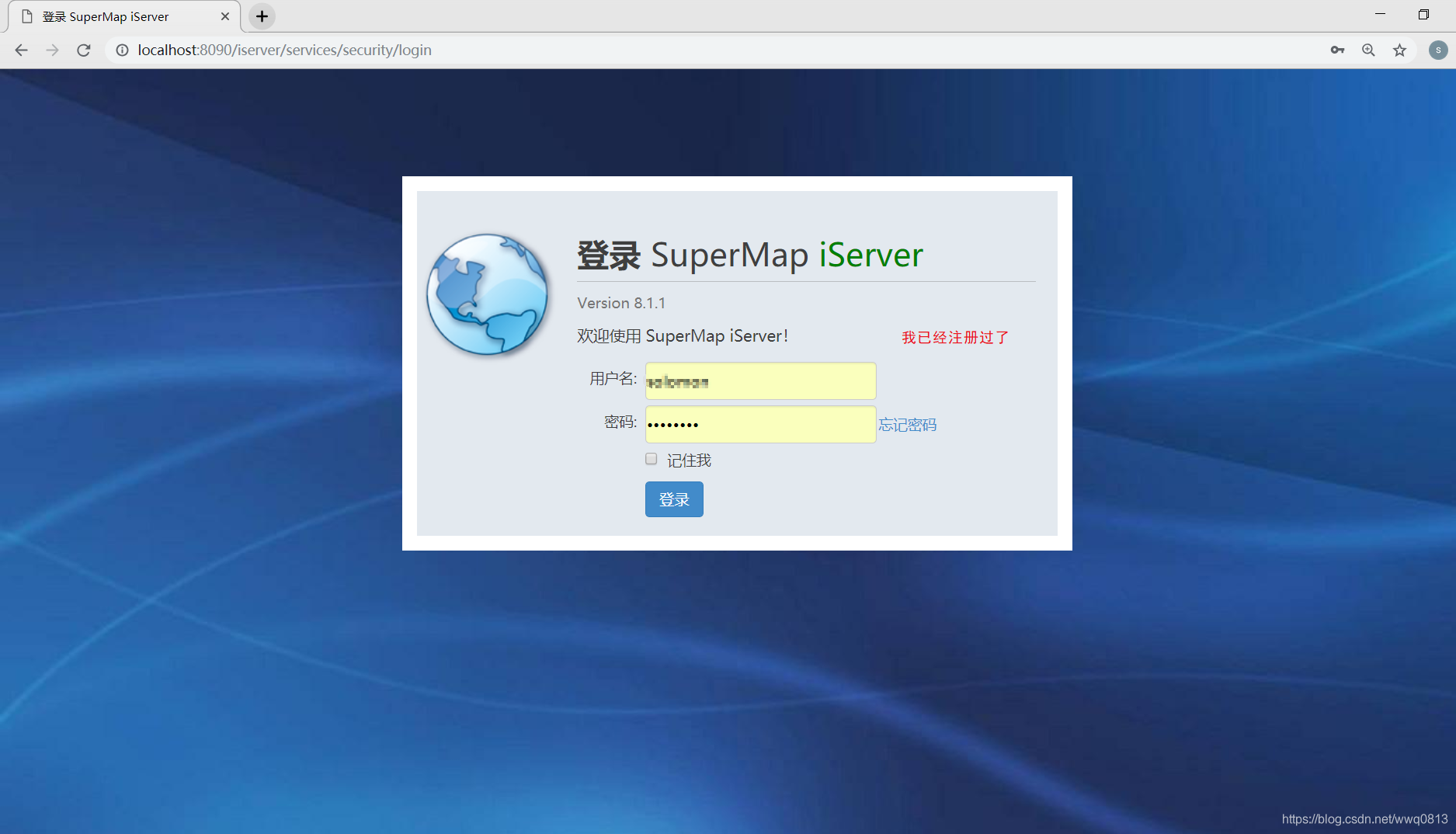Select the 登录 SuperMap iServer tab
The height and width of the screenshot is (834, 1456).
pos(124,16)
